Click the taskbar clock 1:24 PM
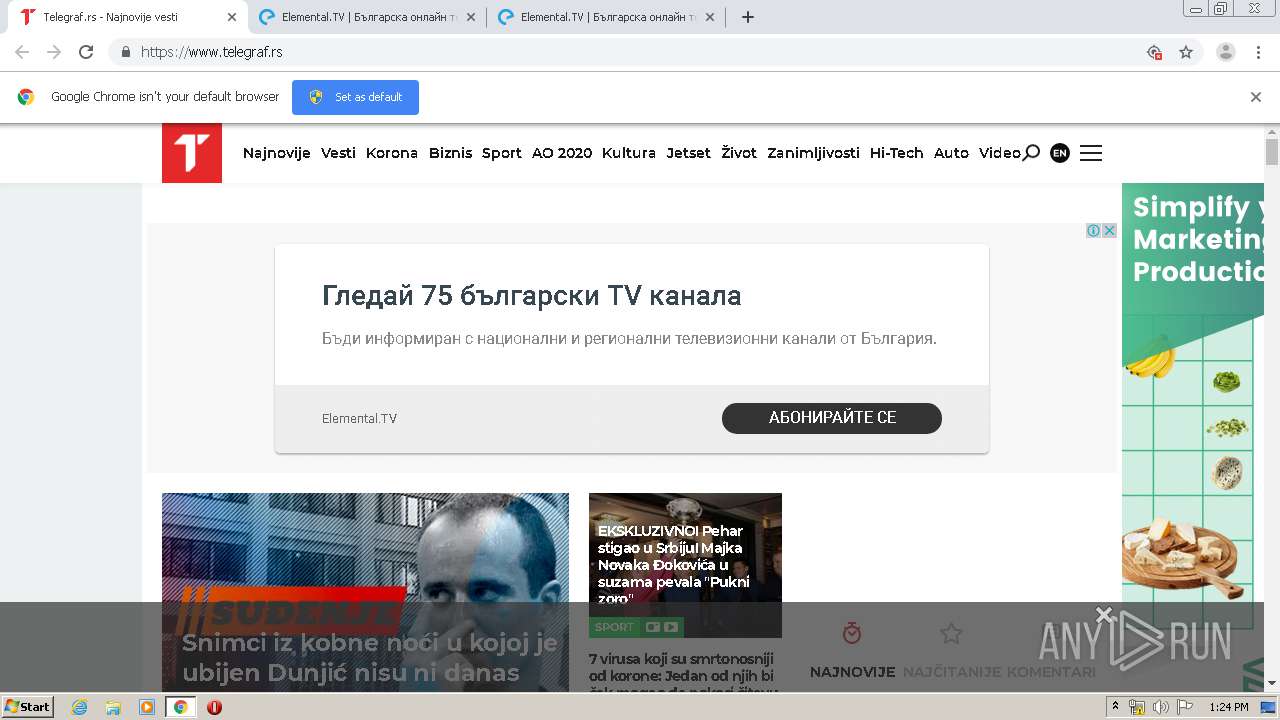The width and height of the screenshot is (1280, 720). click(x=1228, y=707)
